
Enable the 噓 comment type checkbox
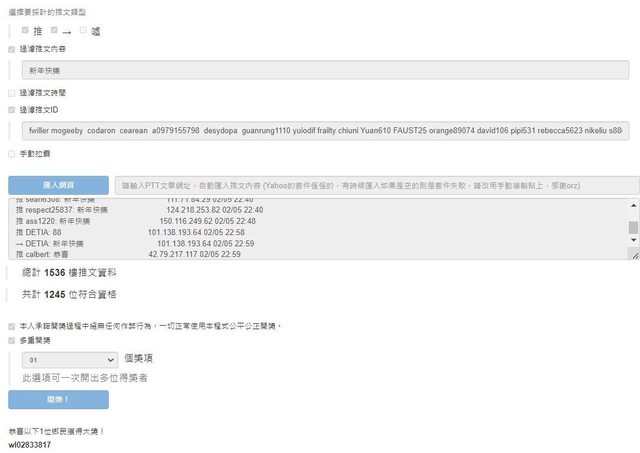(84, 31)
